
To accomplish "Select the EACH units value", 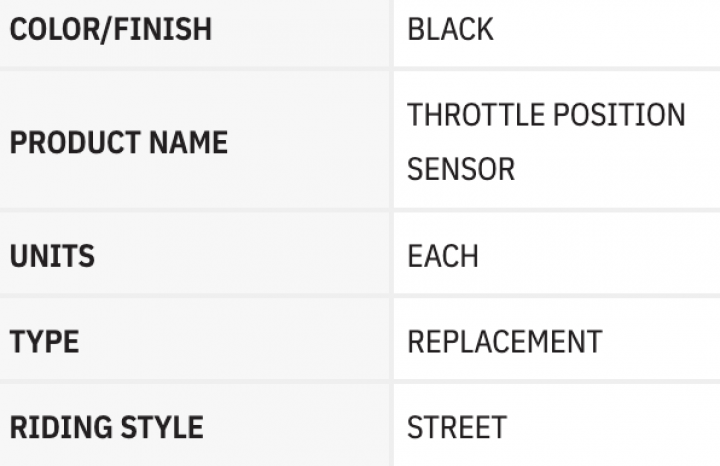I will [x=443, y=256].
